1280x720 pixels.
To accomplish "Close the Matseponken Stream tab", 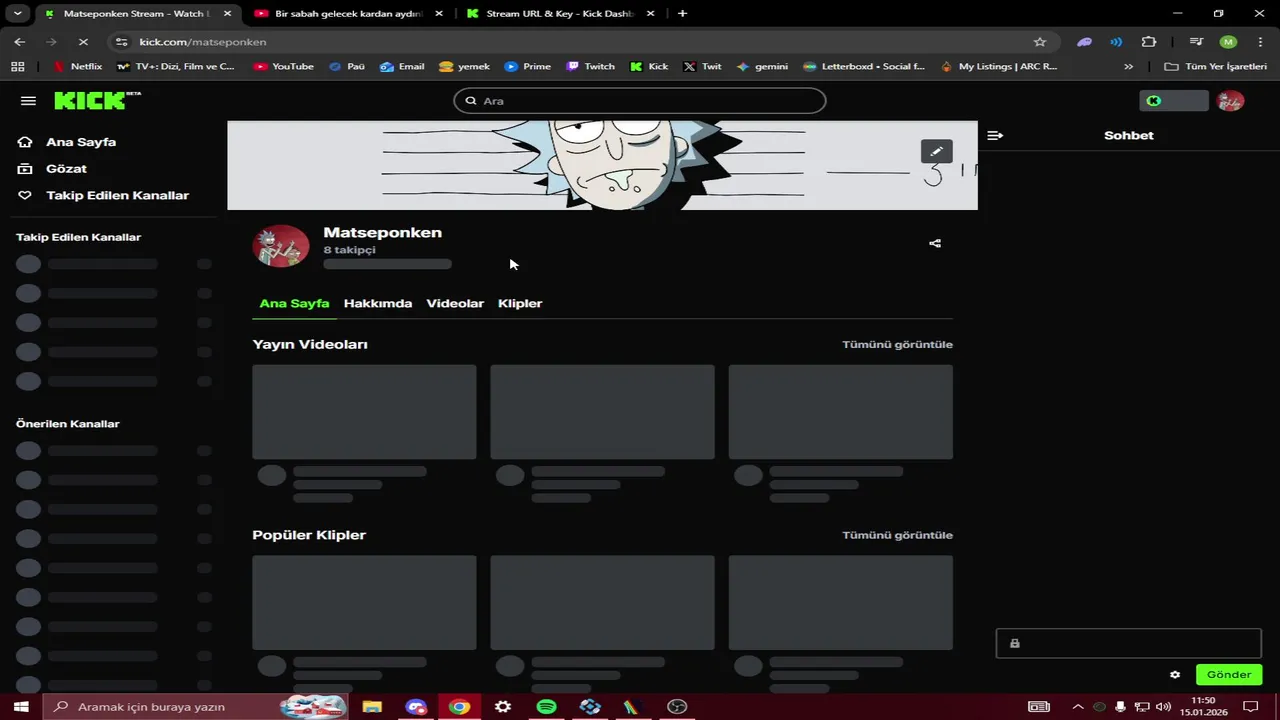I will [228, 14].
